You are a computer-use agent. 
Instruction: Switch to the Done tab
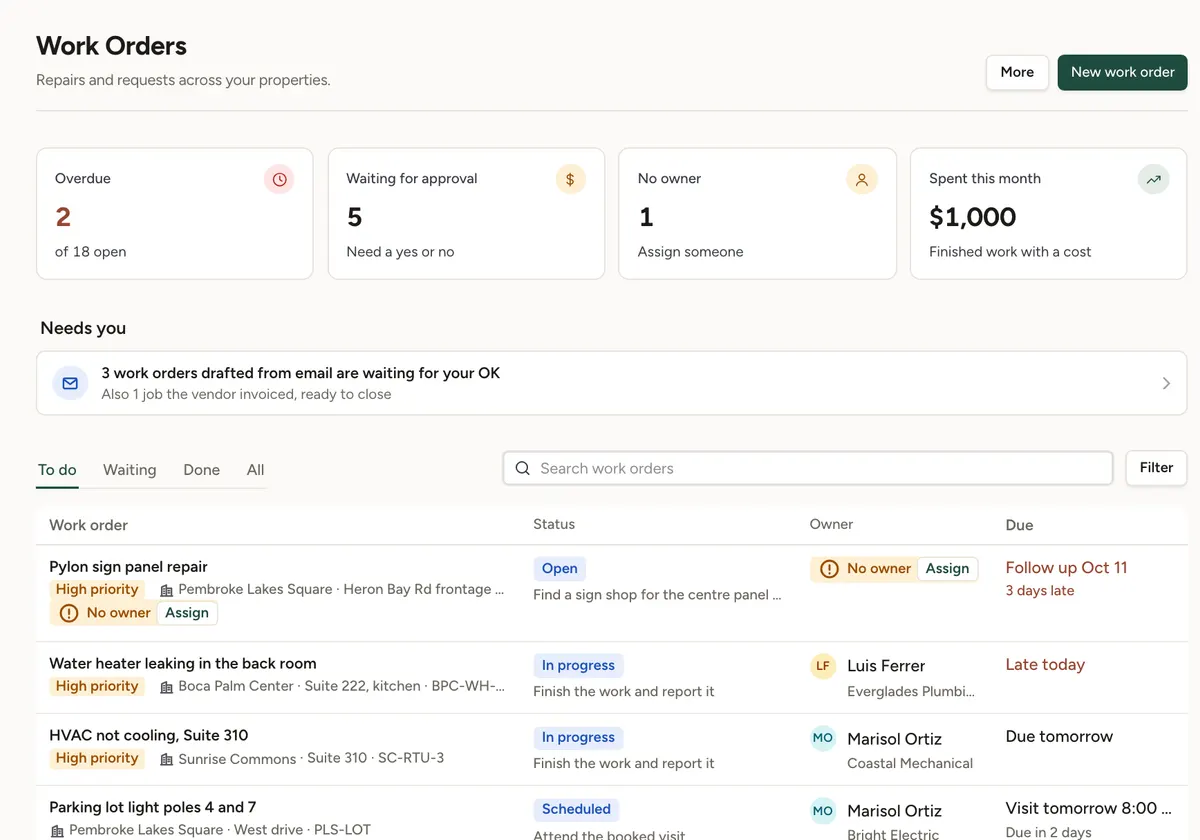tap(201, 470)
